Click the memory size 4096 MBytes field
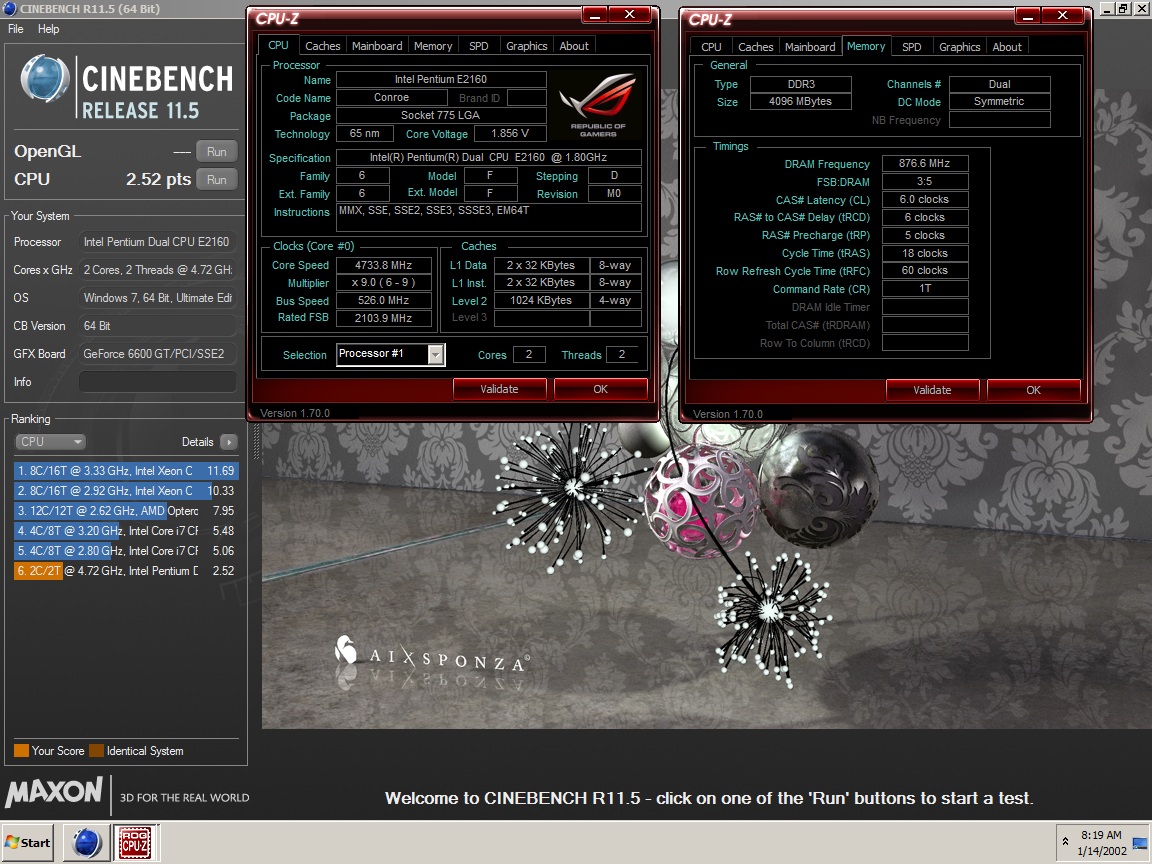 coord(800,101)
